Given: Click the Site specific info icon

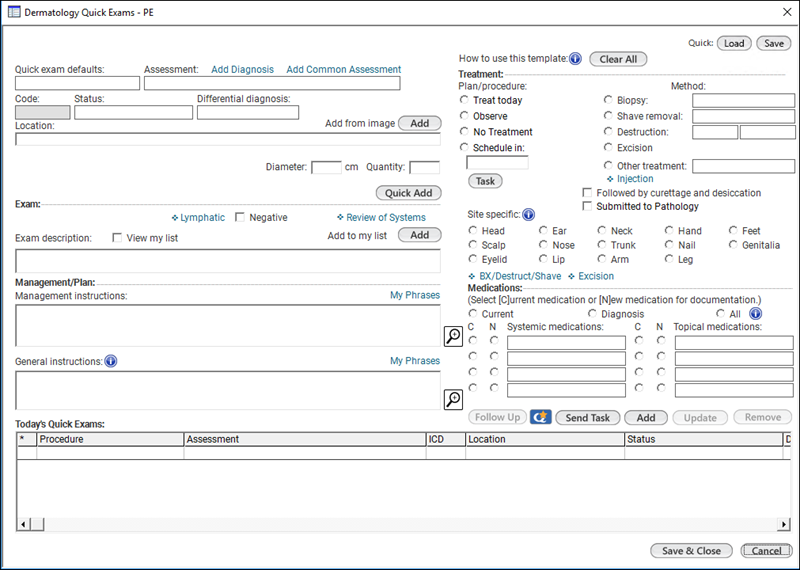Looking at the screenshot, I should point(529,215).
